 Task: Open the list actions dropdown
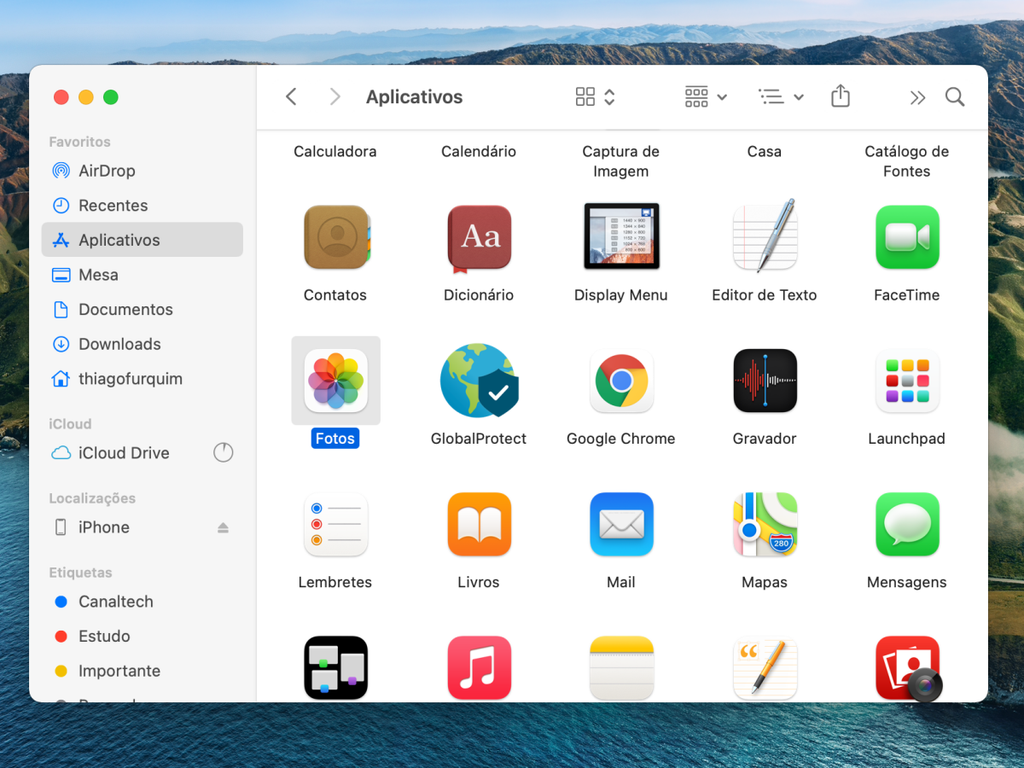781,97
